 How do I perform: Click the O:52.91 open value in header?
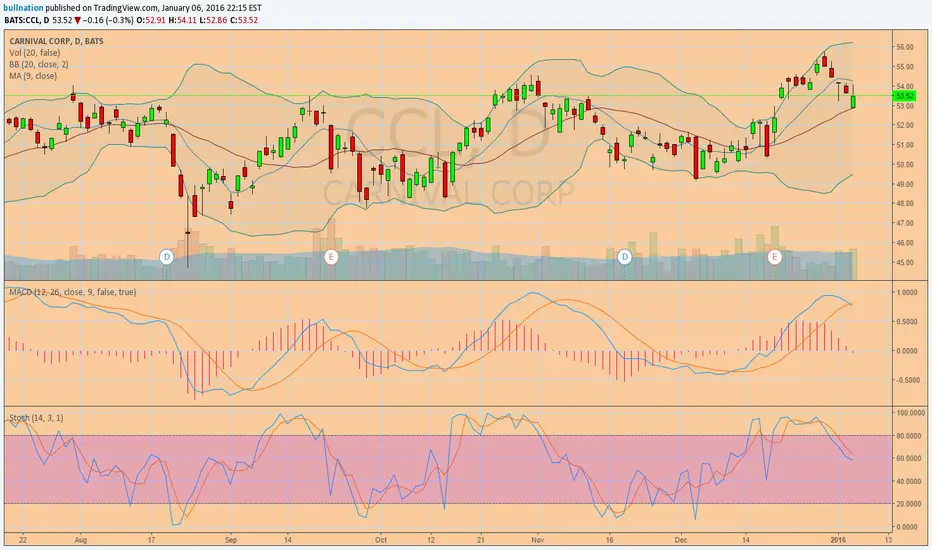[150, 20]
